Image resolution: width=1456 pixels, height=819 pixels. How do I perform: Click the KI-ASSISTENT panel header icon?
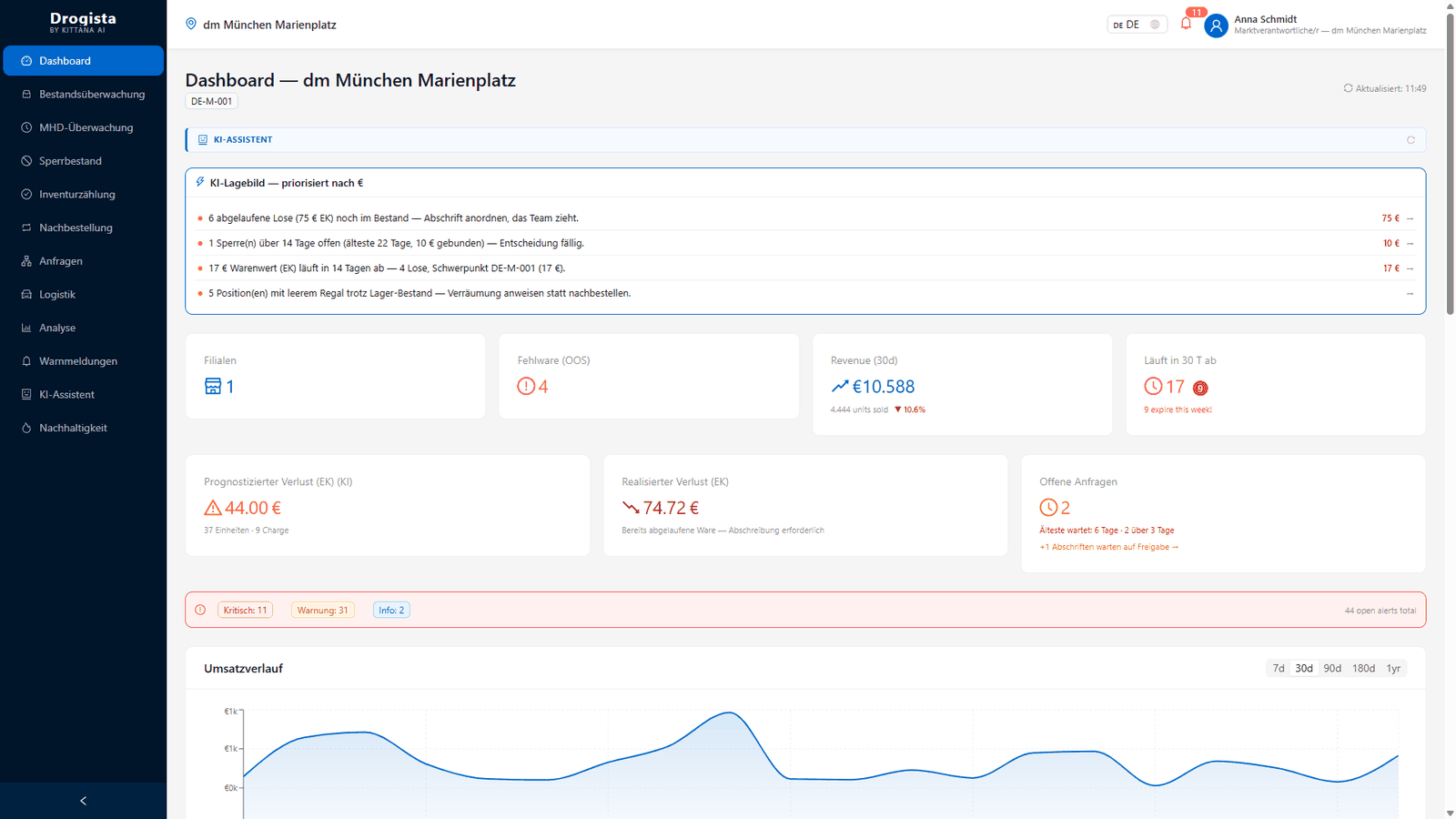203,140
